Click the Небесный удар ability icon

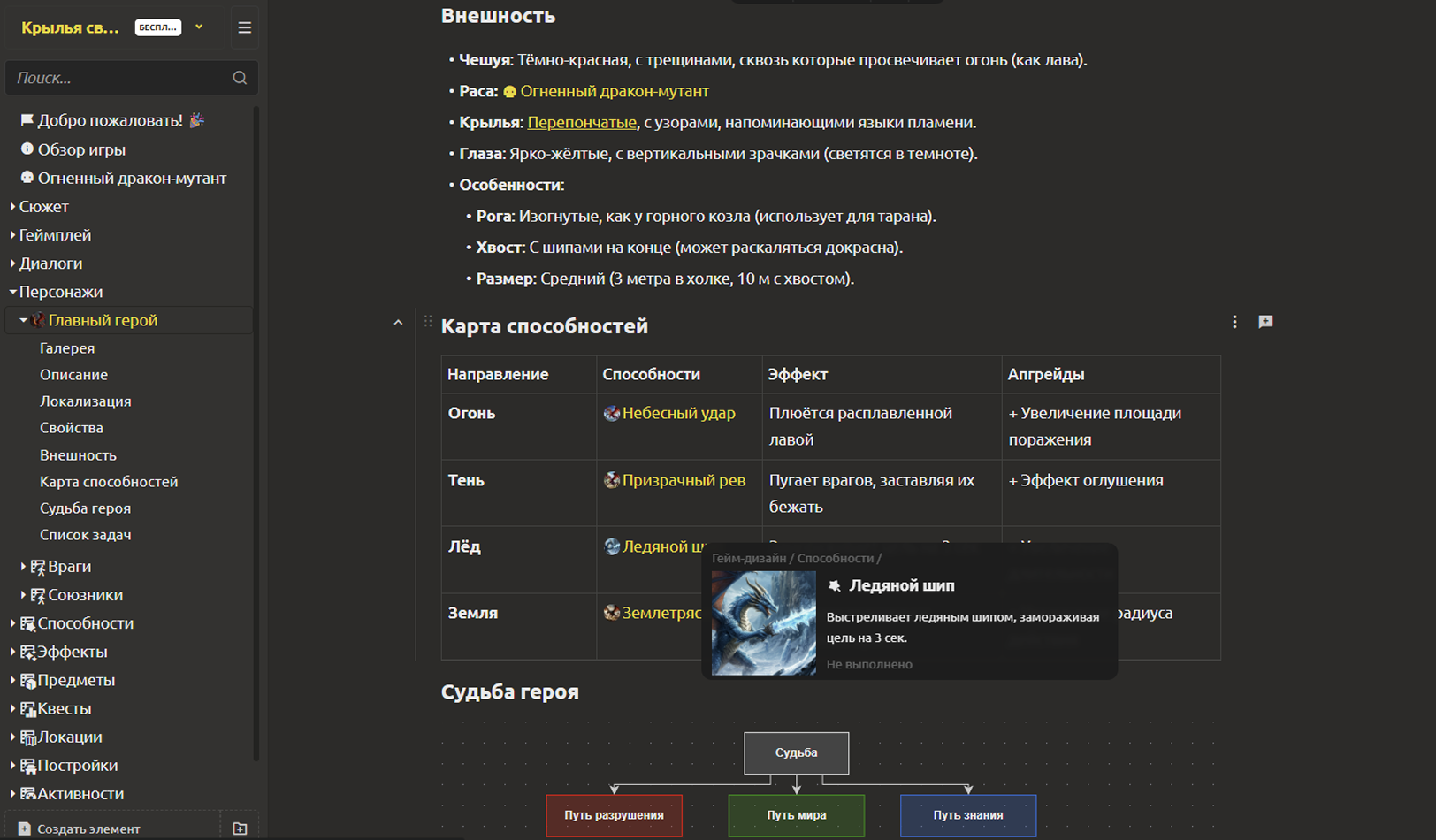611,413
